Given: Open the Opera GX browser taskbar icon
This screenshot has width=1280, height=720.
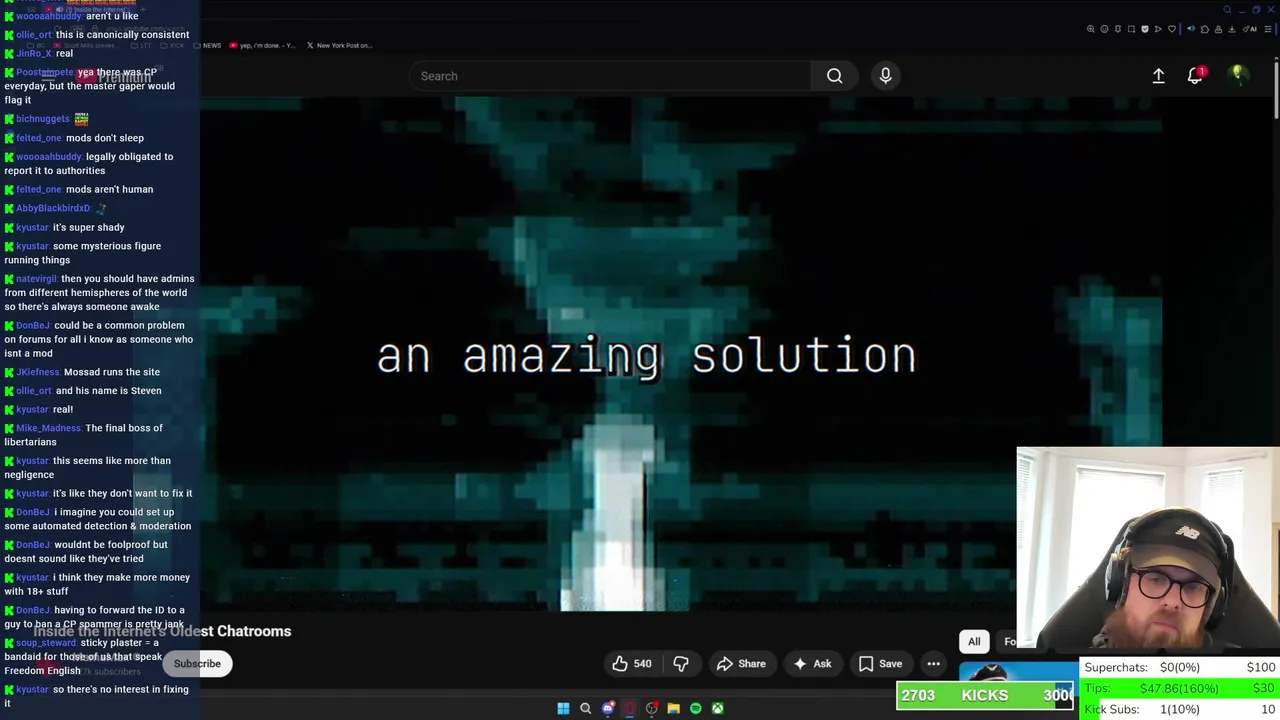Looking at the screenshot, I should [x=630, y=708].
